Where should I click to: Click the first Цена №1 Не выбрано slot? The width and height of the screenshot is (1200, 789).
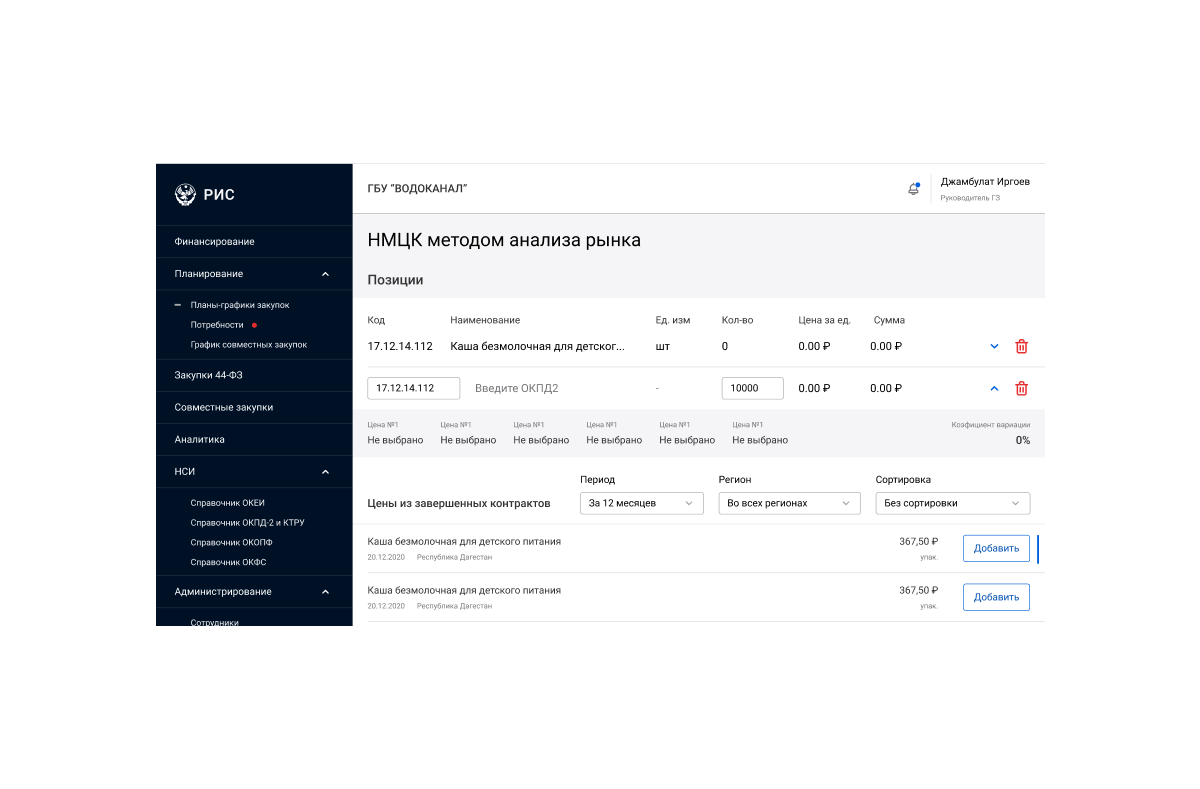395,433
